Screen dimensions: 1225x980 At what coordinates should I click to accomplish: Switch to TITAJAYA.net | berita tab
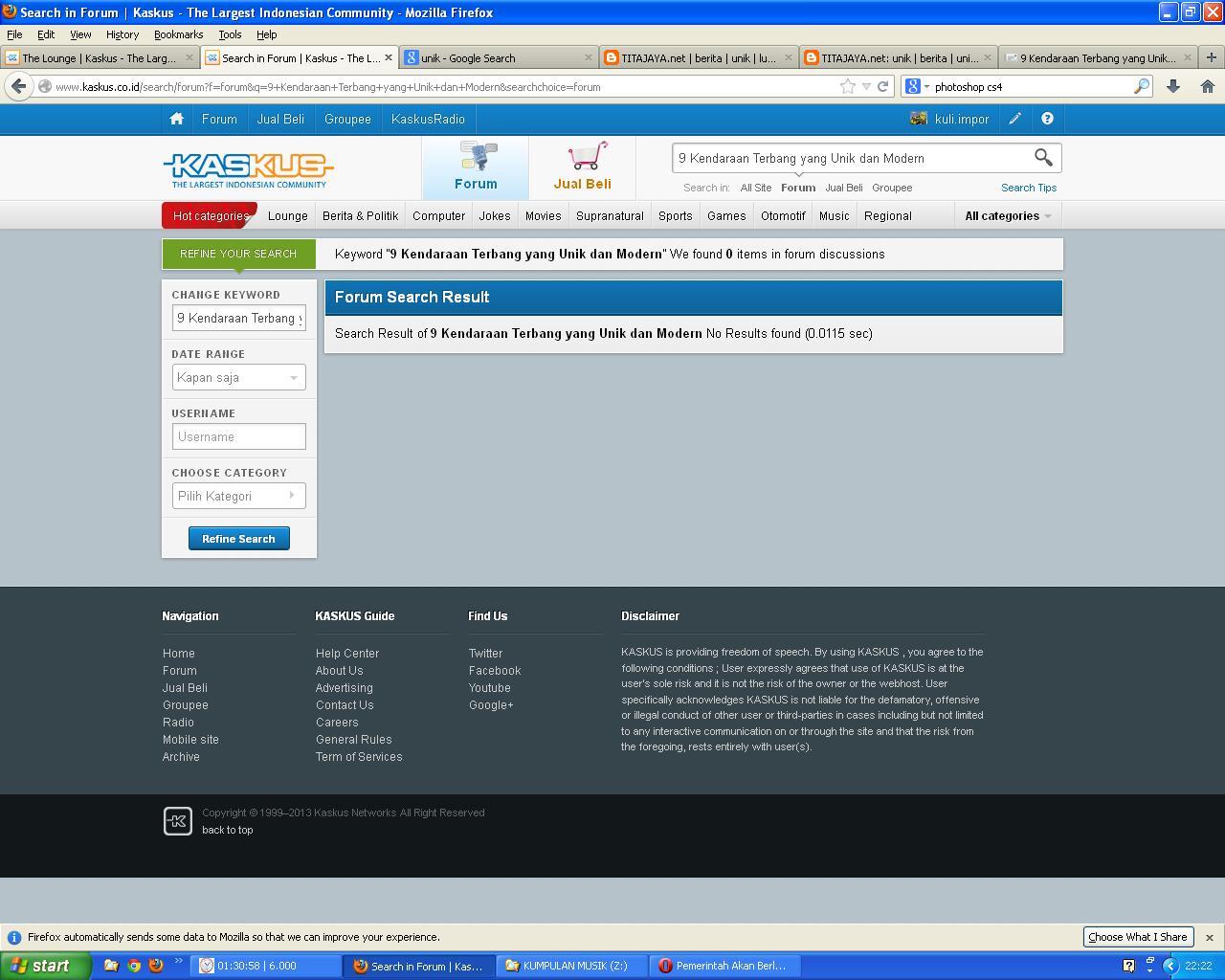pos(699,57)
